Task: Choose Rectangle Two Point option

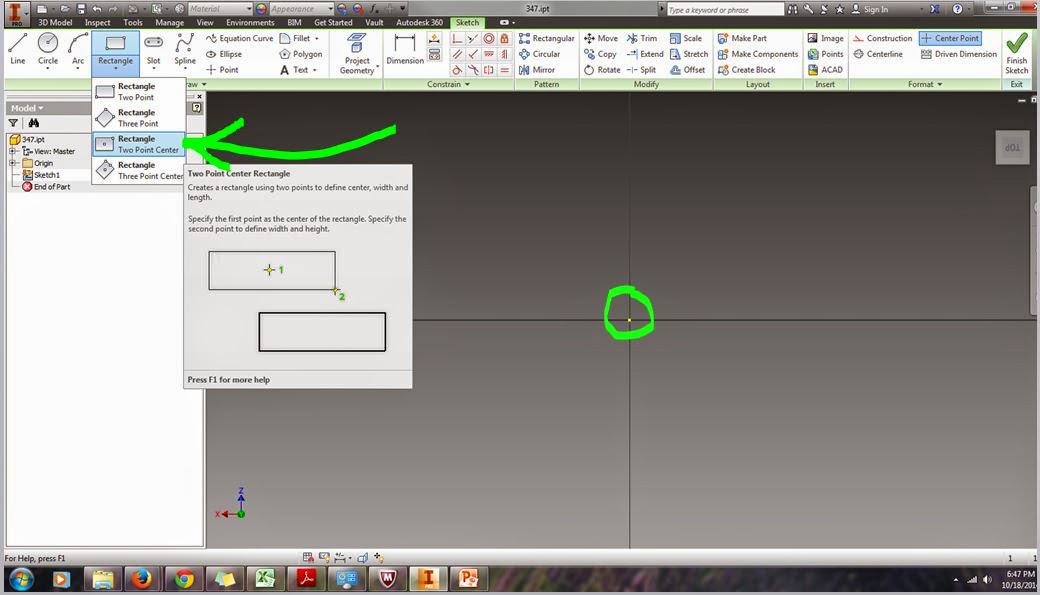Action: pos(139,92)
